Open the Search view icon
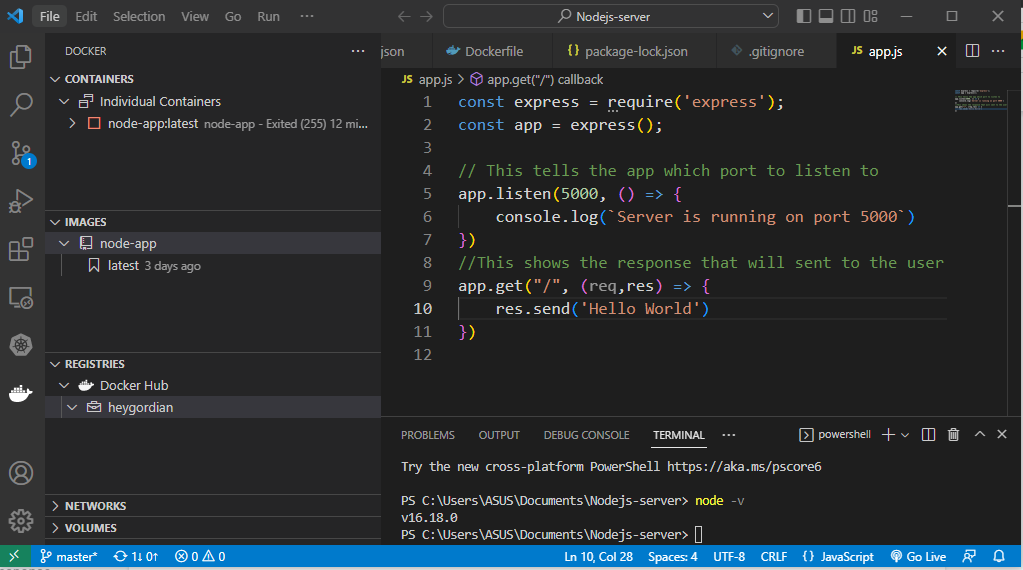This screenshot has height=570, width=1023. point(21,105)
